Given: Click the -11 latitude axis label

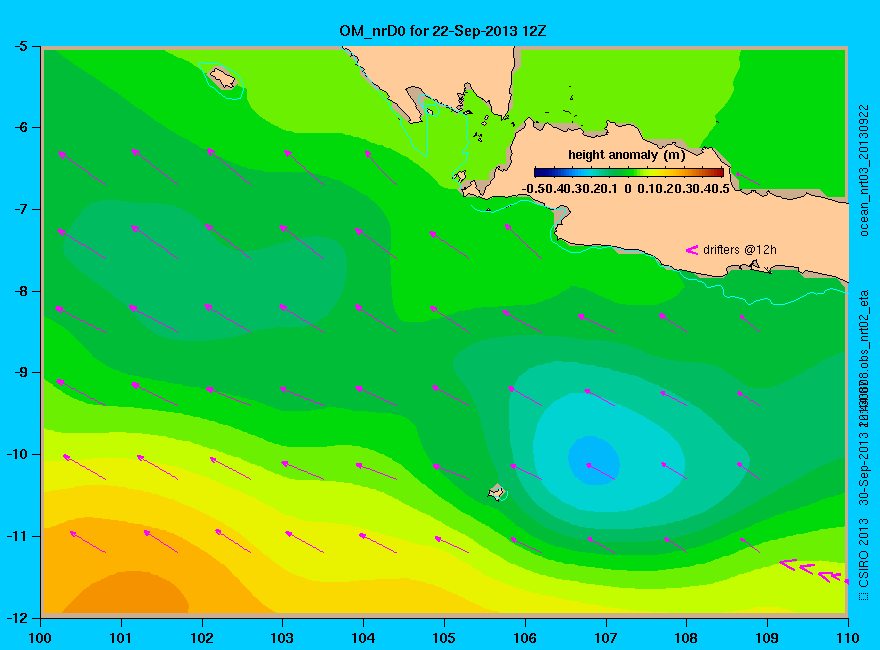Looking at the screenshot, I should pyautogui.click(x=17, y=537).
